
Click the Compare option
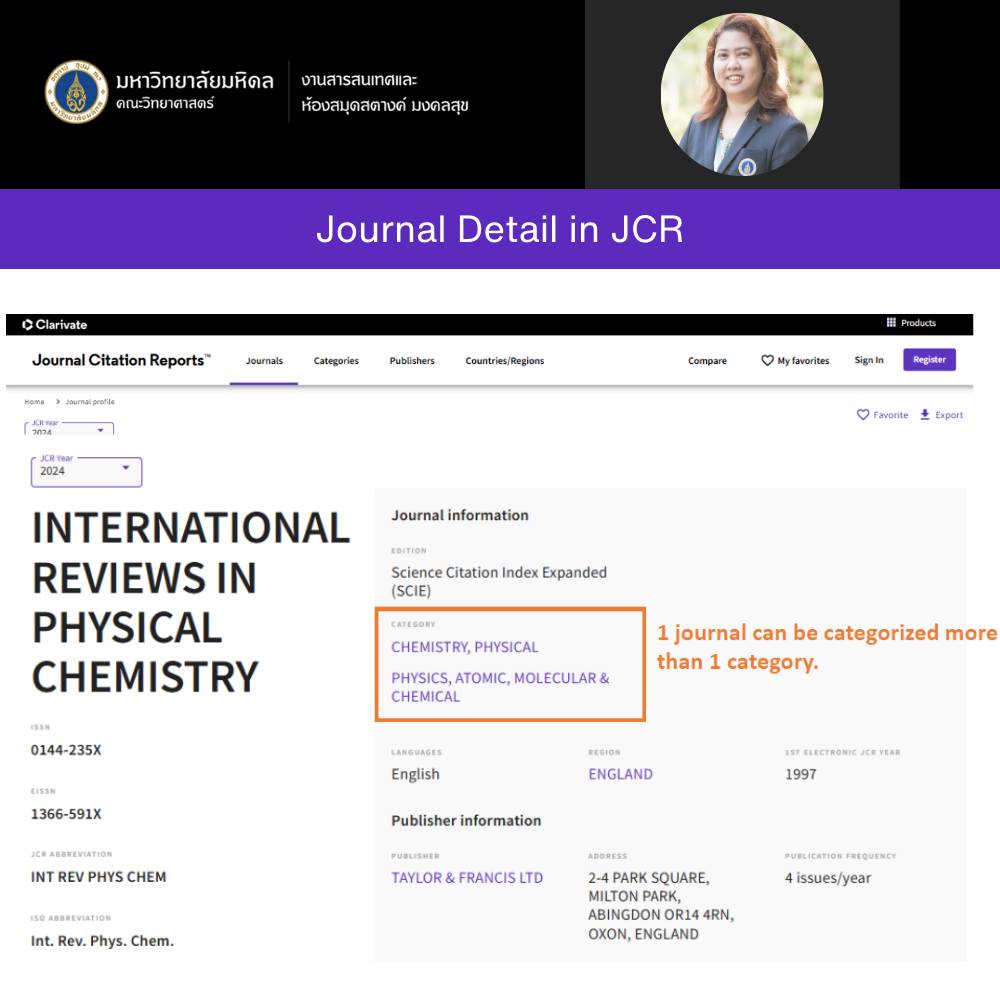[x=707, y=361]
